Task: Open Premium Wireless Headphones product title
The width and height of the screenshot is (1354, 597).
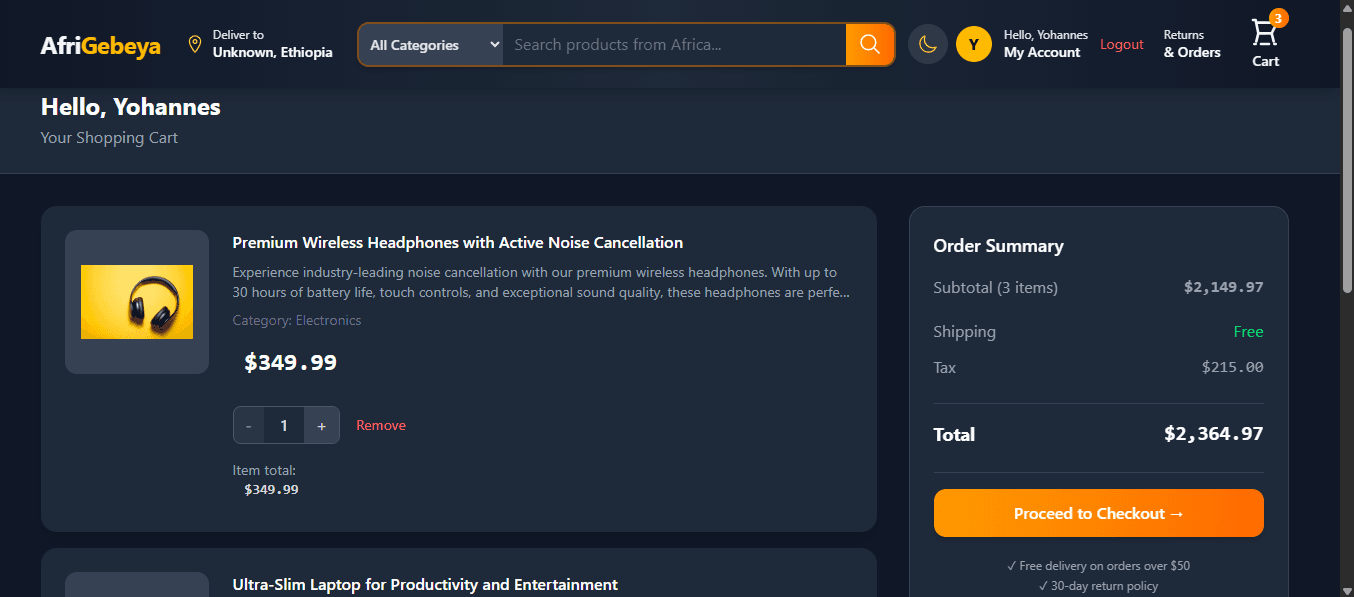Action: [x=458, y=242]
